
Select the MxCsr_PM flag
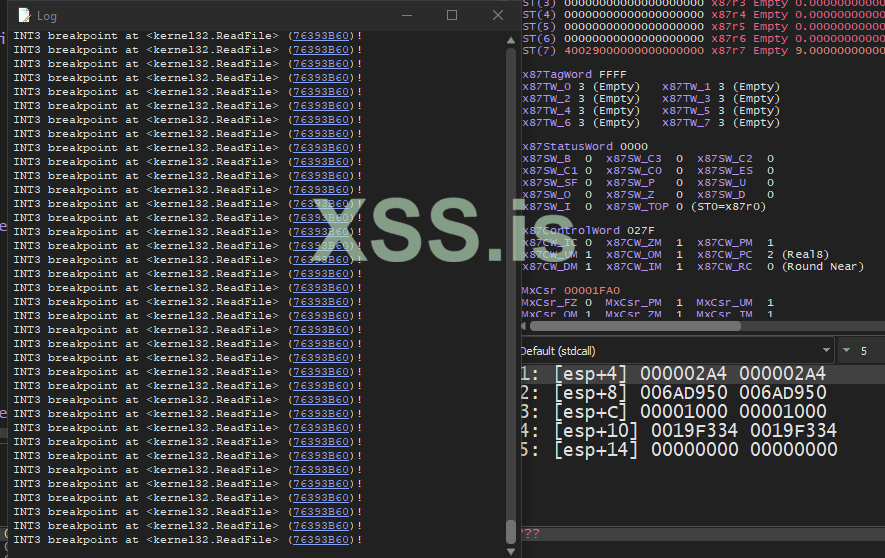644,302
